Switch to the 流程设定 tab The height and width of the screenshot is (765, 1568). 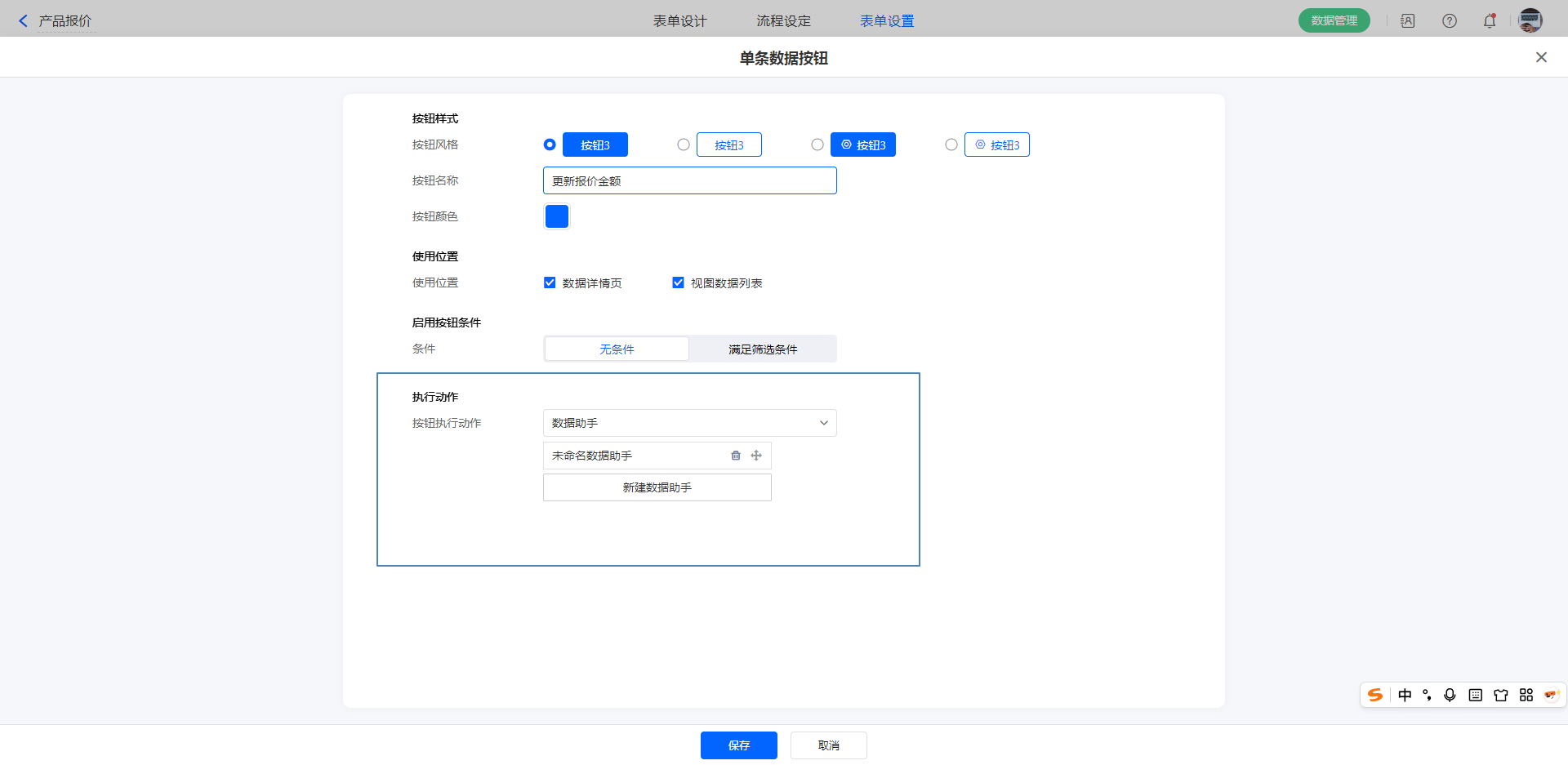click(x=783, y=21)
